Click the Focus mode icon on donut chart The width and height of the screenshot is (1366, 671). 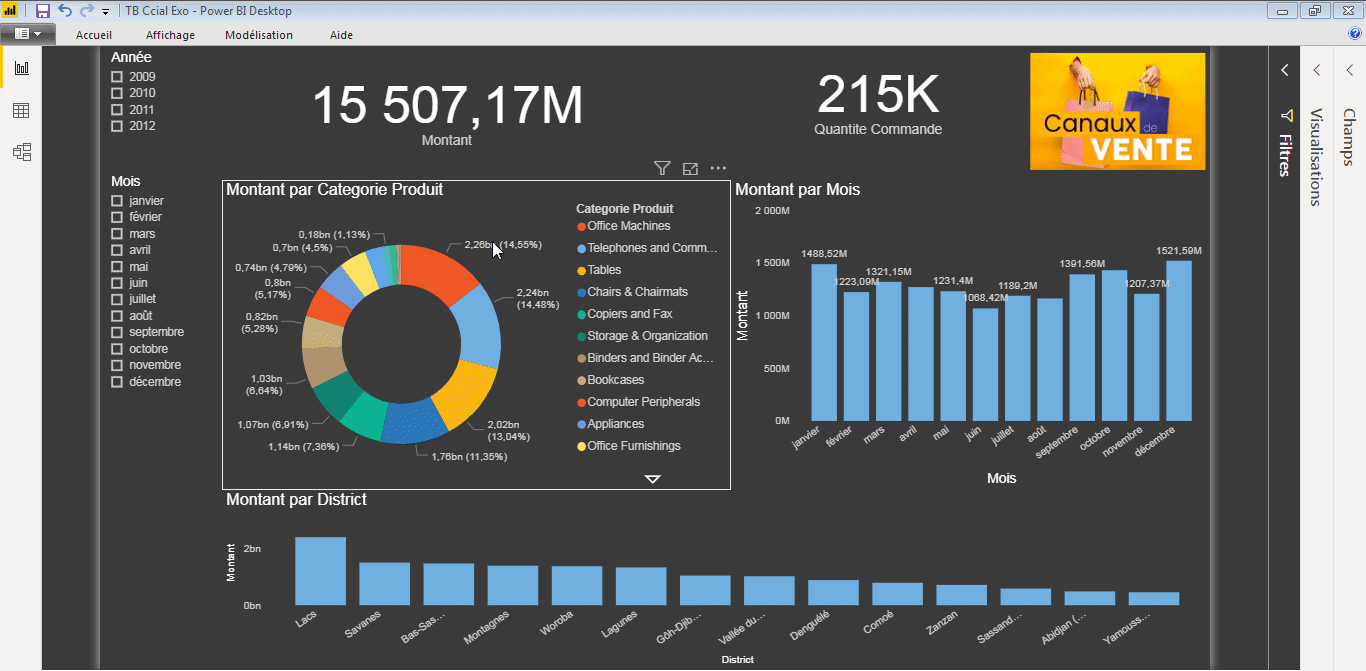click(x=690, y=168)
